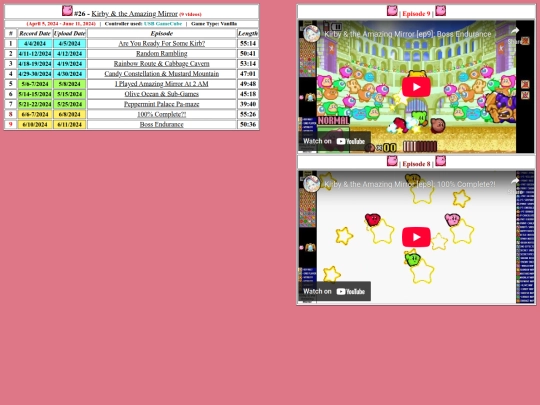This screenshot has height=405, width=540.
Task: Open '100% Complete?!' episode link
Action: point(162,114)
